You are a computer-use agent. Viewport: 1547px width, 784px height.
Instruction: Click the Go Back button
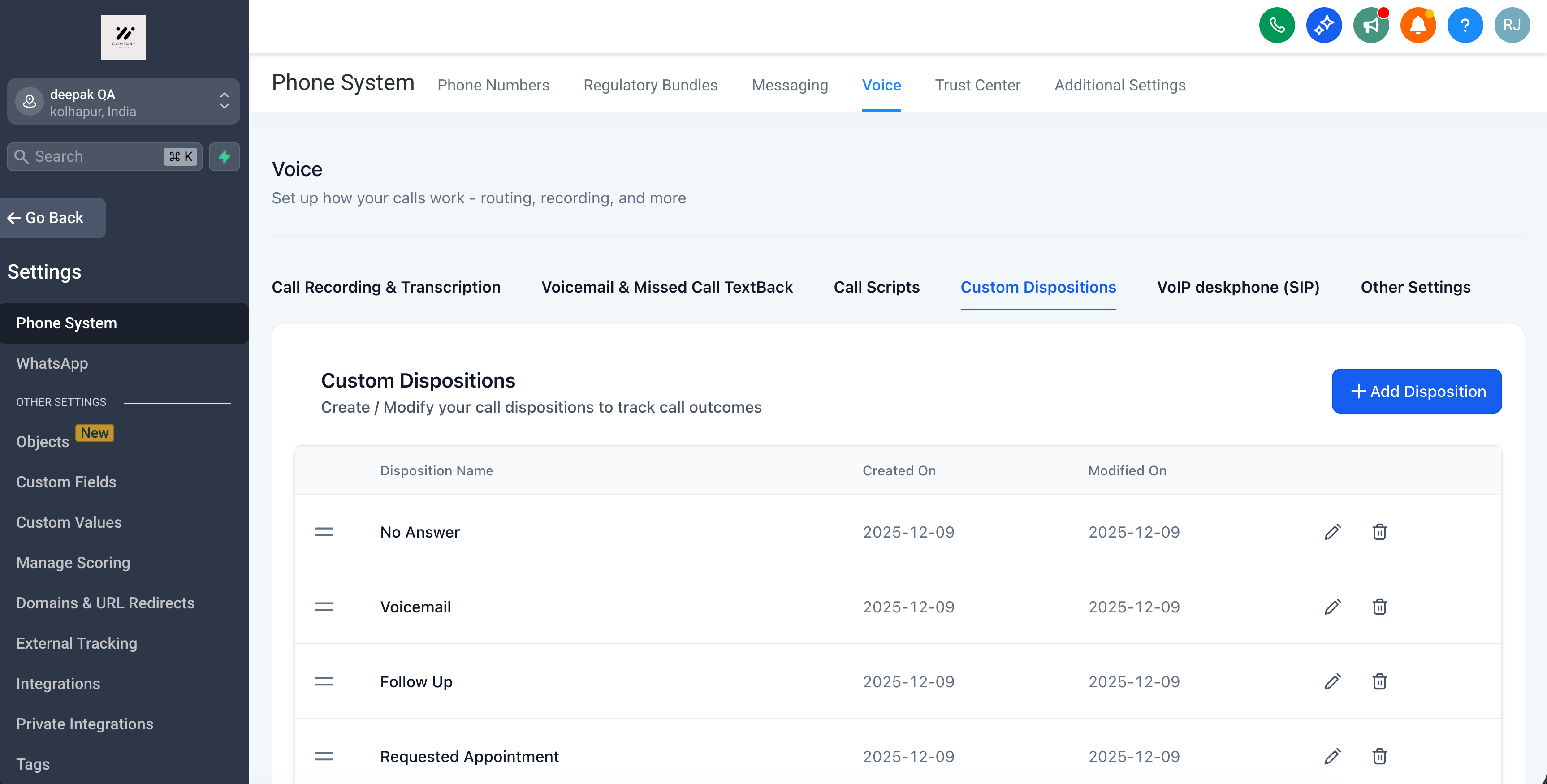[53, 218]
